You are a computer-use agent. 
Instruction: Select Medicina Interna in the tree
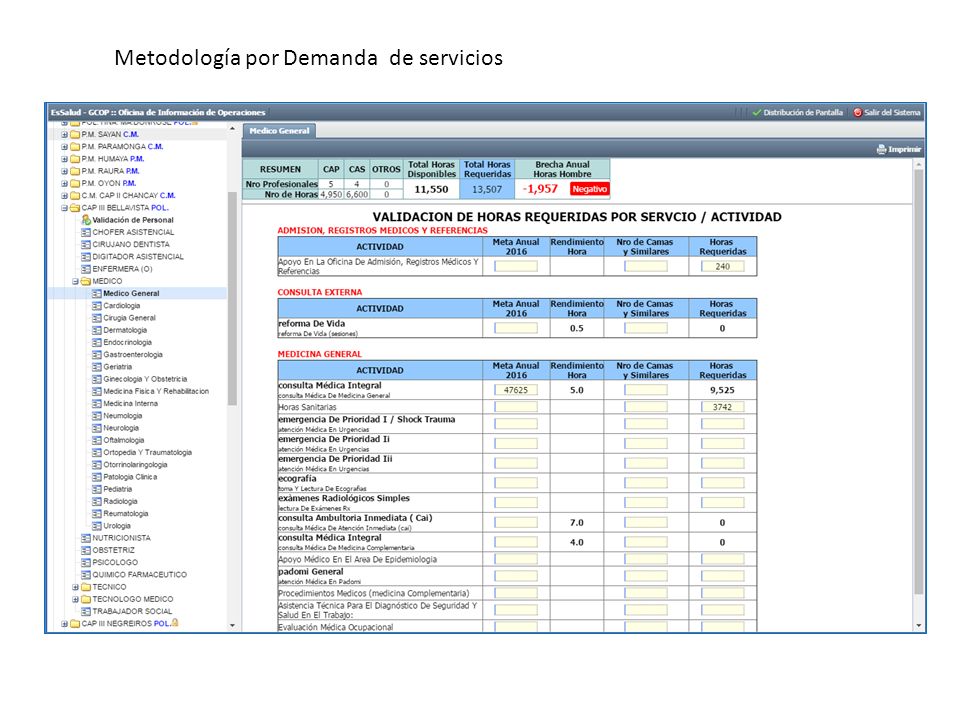(130, 403)
